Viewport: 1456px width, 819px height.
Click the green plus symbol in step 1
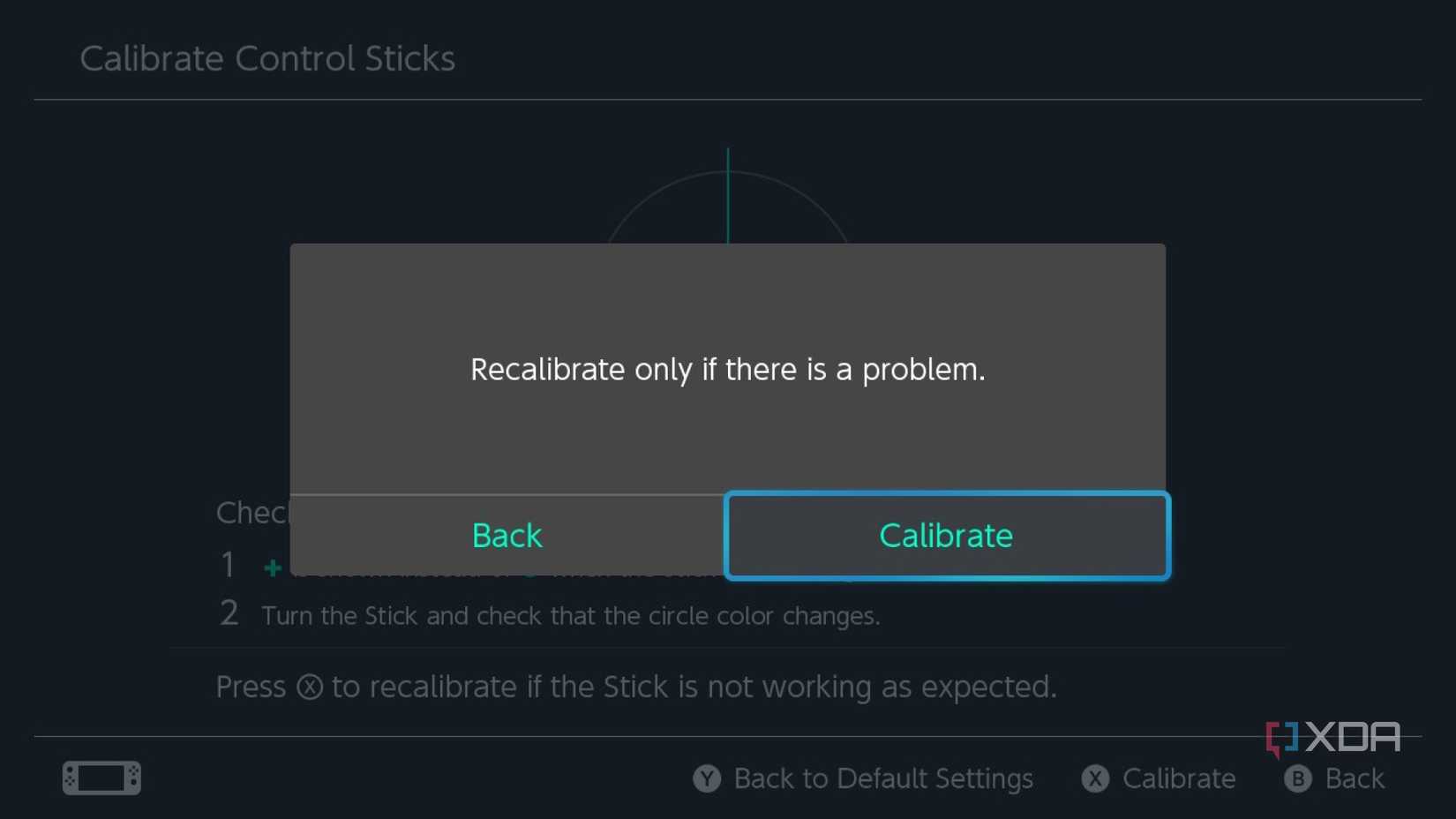pos(272,568)
